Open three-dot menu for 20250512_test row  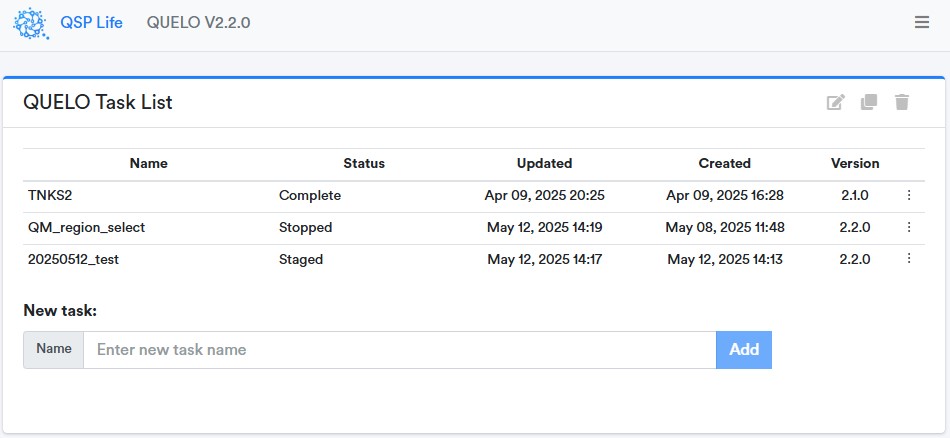[x=908, y=259]
